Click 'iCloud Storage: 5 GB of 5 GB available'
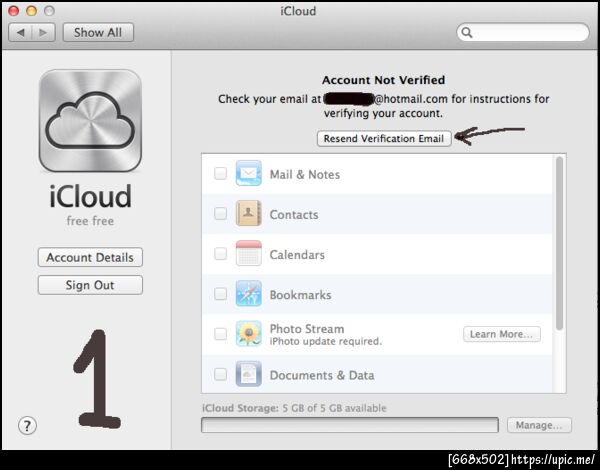The height and width of the screenshot is (470, 600). coord(294,408)
